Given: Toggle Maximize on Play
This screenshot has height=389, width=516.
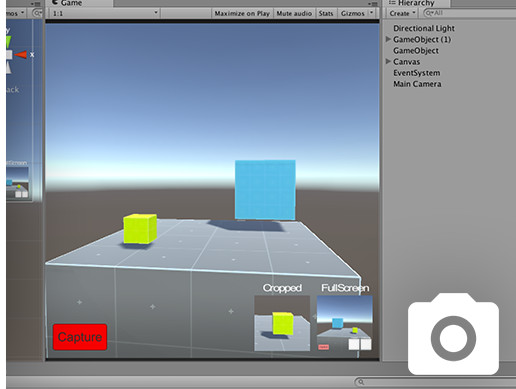Looking at the screenshot, I should pos(242,13).
